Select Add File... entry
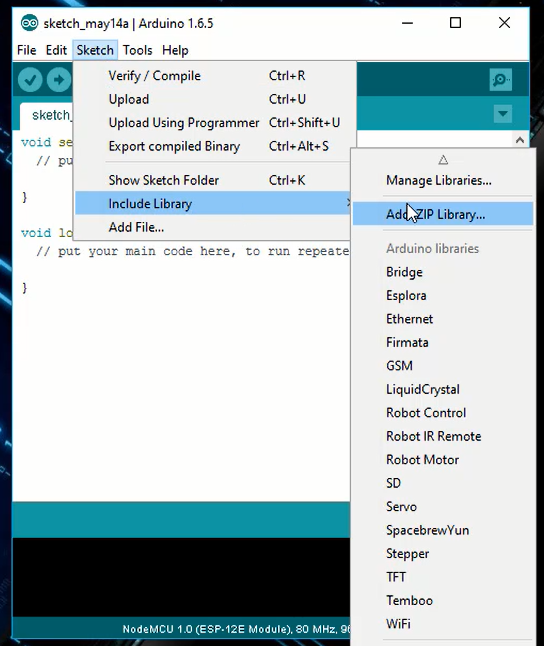544x646 pixels. (213, 227)
